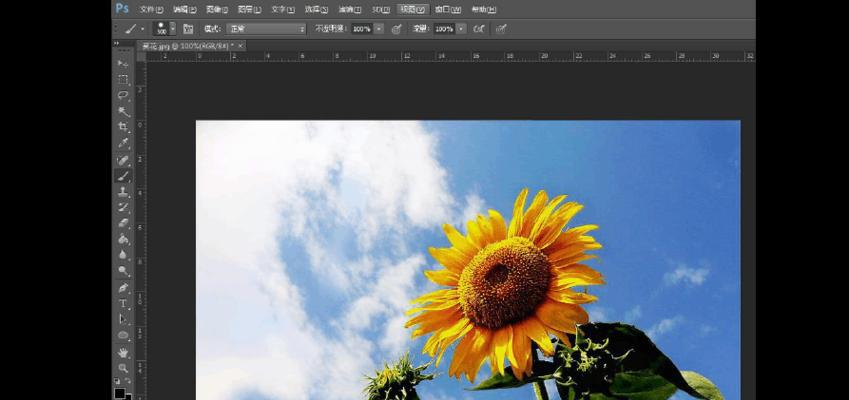Open the brush tool preset picker

(x=133, y=29)
